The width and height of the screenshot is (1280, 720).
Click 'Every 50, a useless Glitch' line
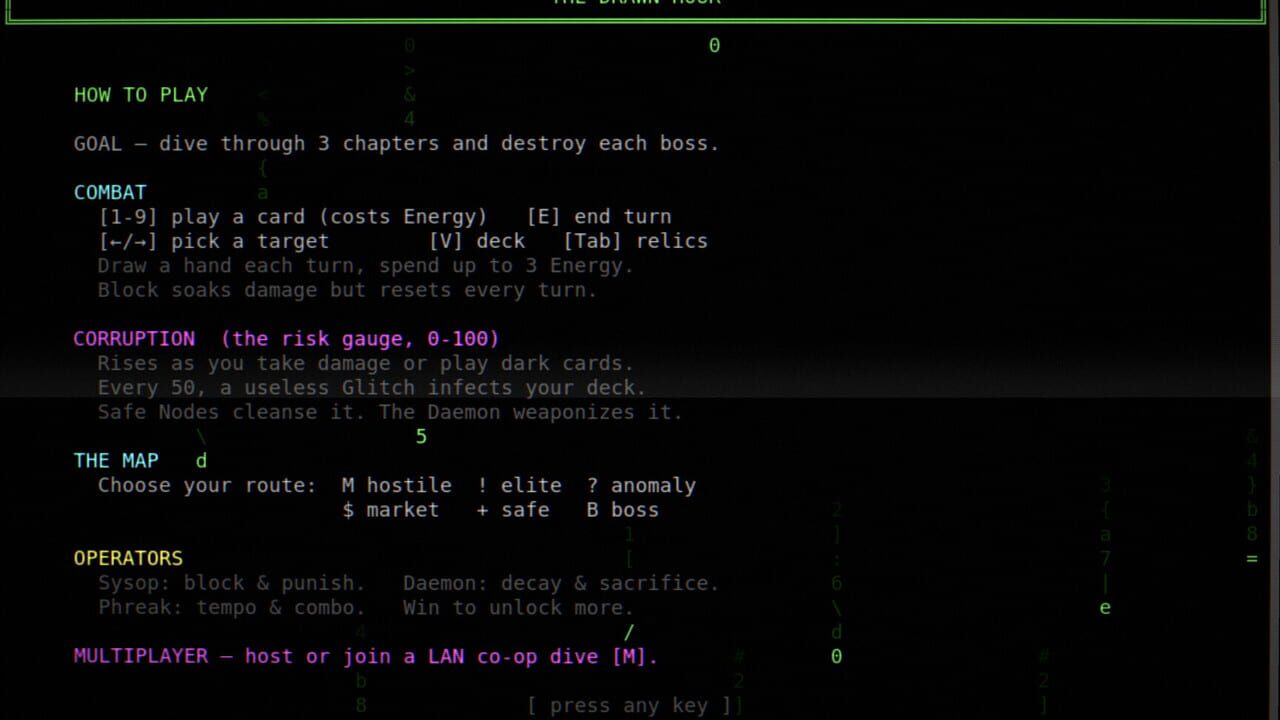click(x=372, y=388)
